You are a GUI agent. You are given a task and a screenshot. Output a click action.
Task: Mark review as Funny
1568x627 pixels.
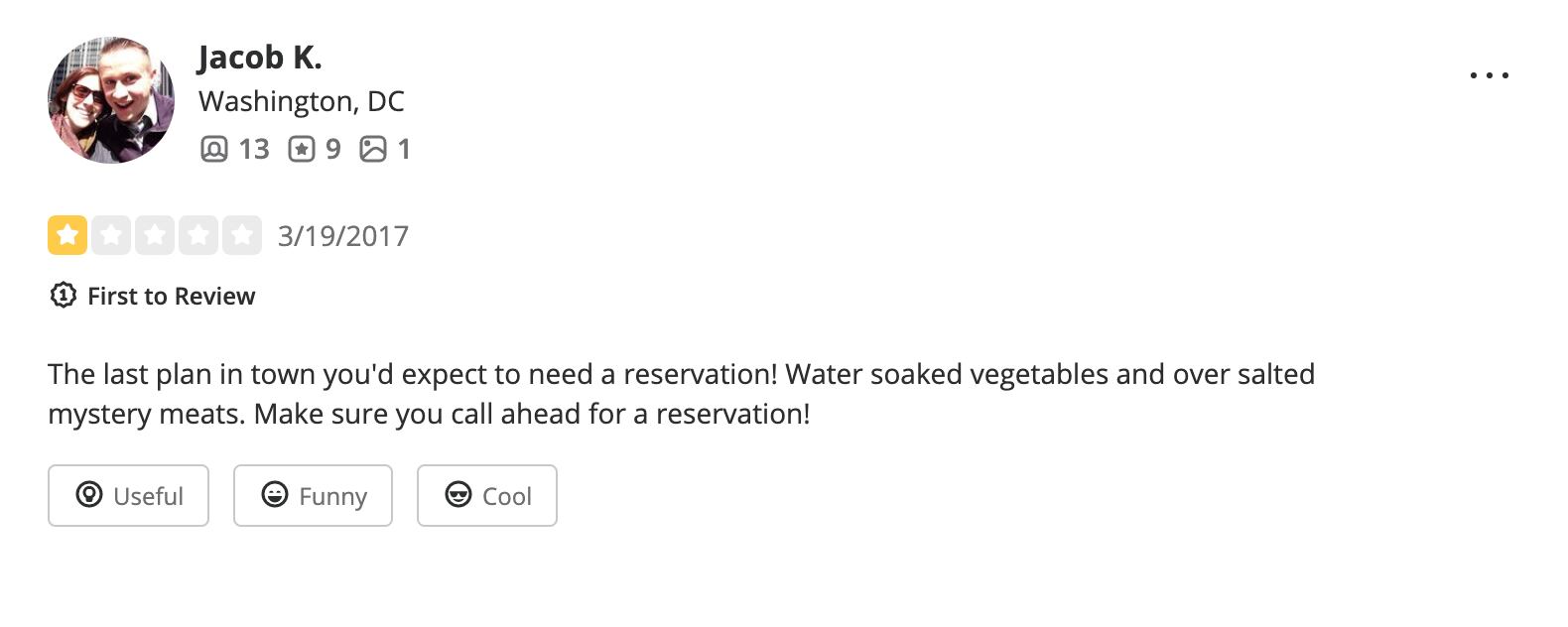point(313,495)
